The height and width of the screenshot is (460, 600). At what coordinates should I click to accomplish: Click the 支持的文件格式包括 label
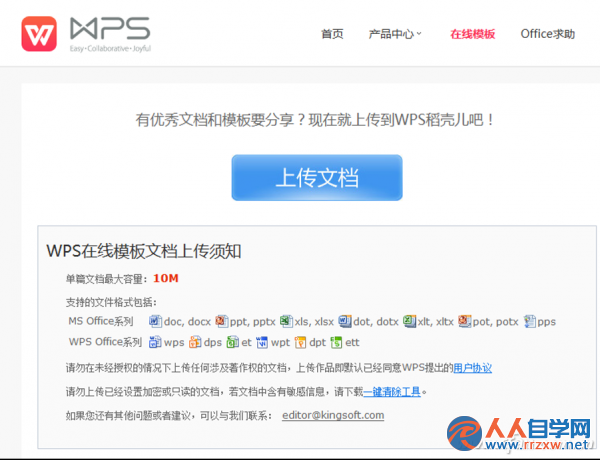[x=111, y=302]
